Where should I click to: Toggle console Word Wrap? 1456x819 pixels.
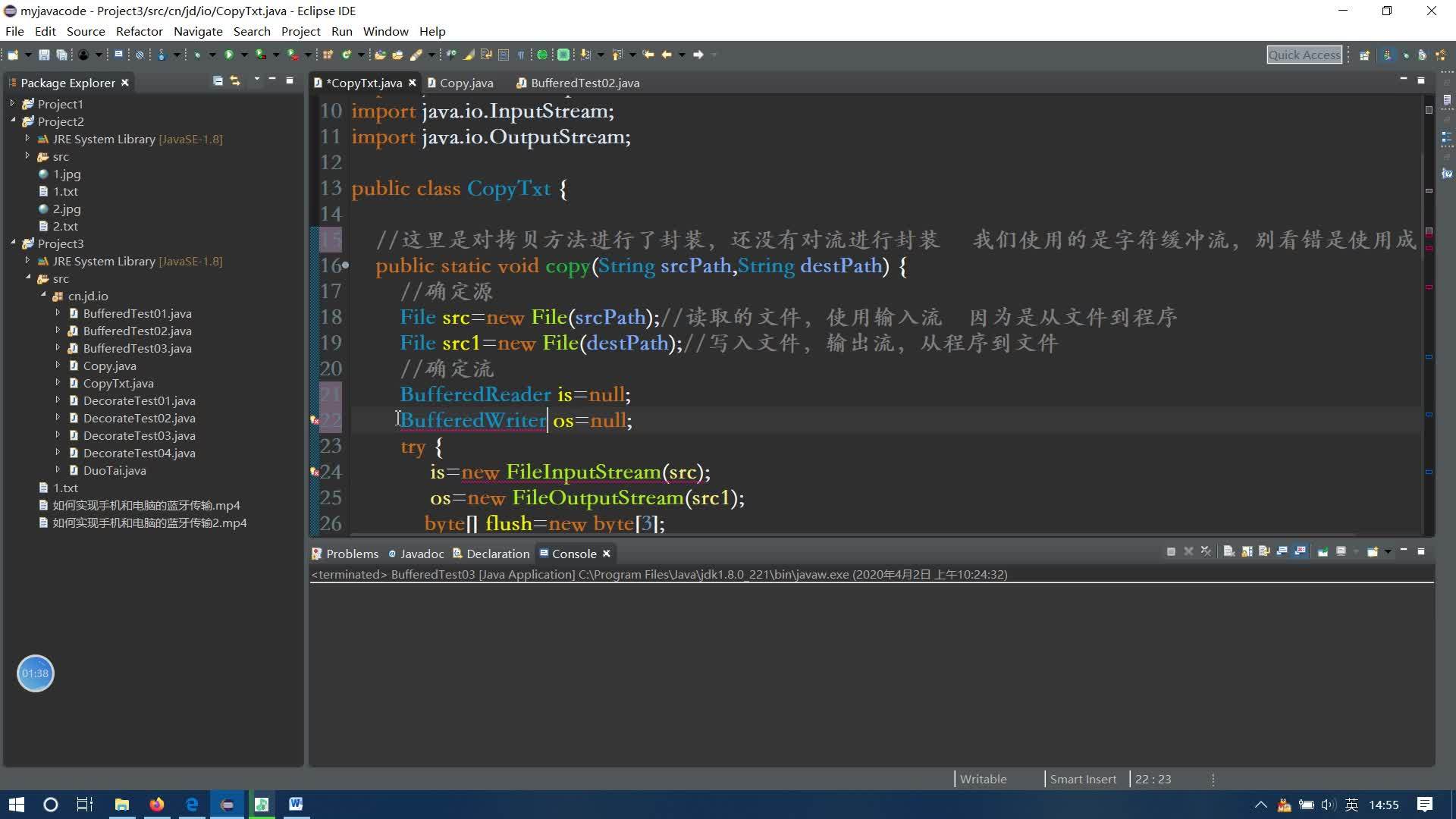click(x=1264, y=551)
